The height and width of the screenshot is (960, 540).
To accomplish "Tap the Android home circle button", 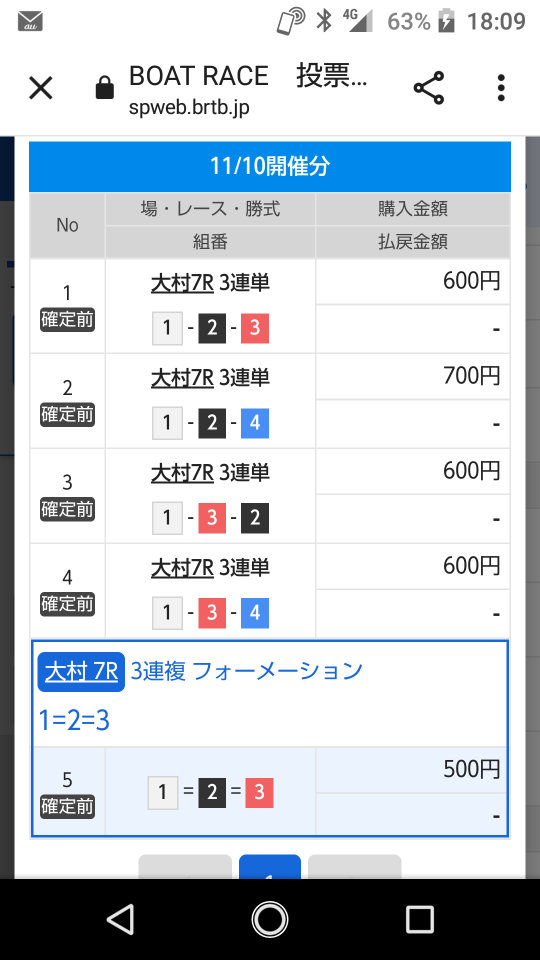I will point(270,919).
